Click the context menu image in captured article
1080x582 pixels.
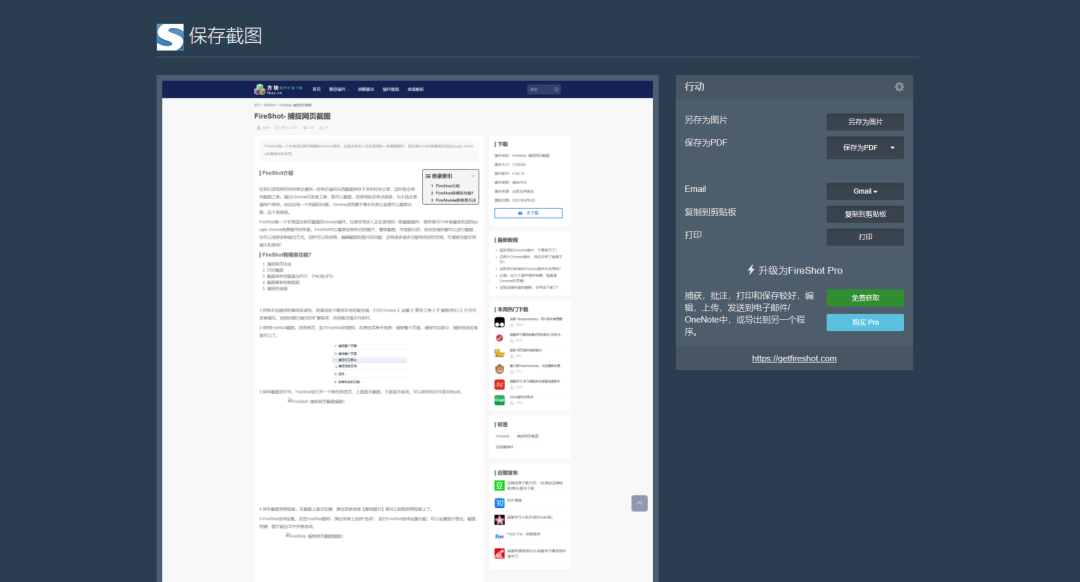pyautogui.click(x=369, y=363)
